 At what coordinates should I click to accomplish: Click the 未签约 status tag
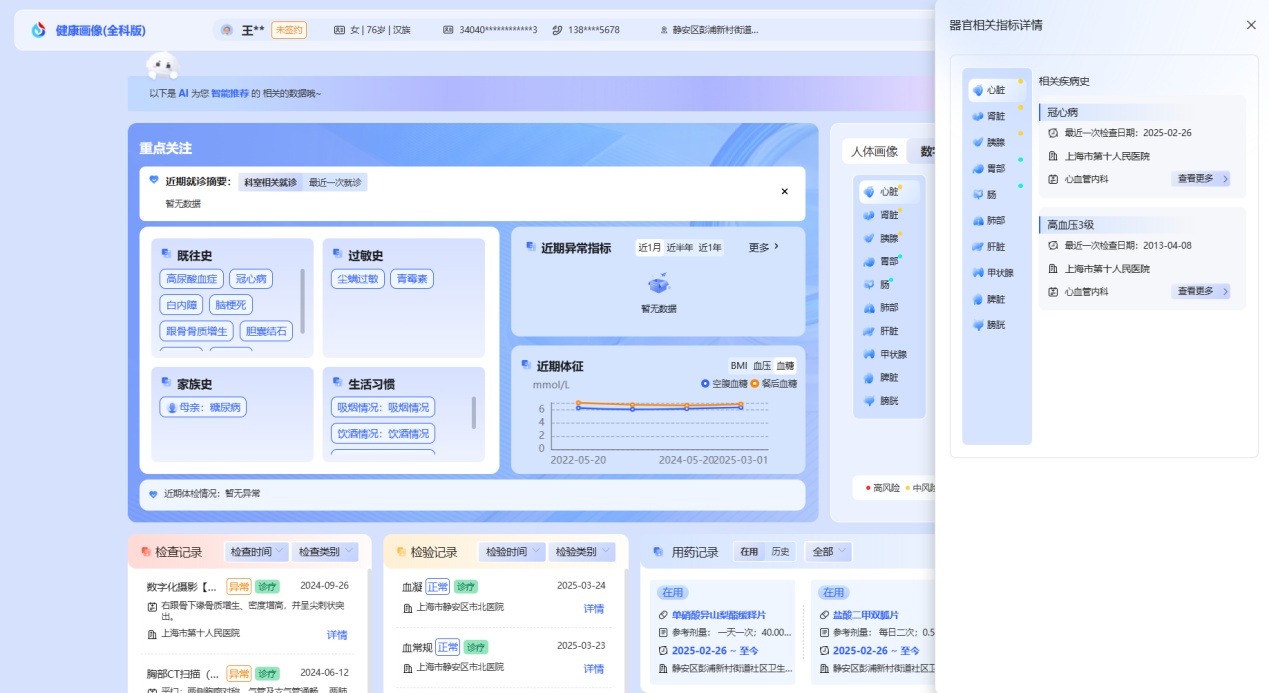288,30
